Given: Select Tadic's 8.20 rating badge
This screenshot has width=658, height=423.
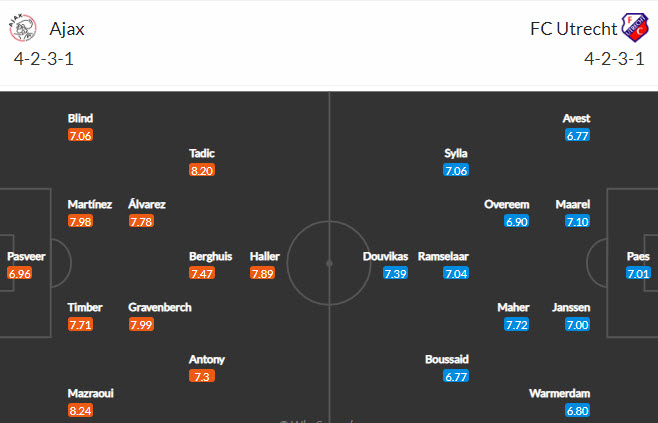Looking at the screenshot, I should click(201, 170).
